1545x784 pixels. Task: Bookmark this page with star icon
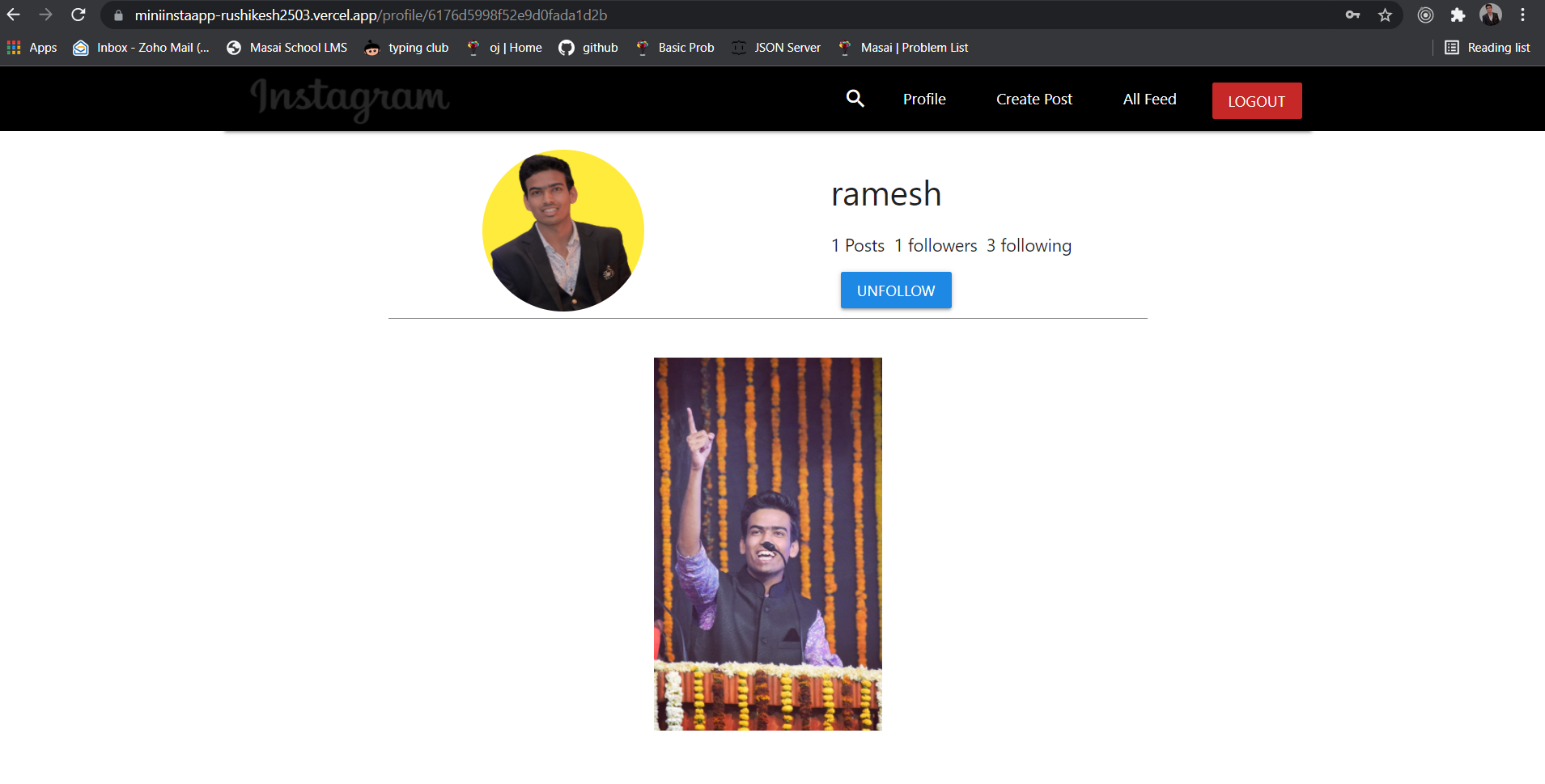click(1385, 15)
